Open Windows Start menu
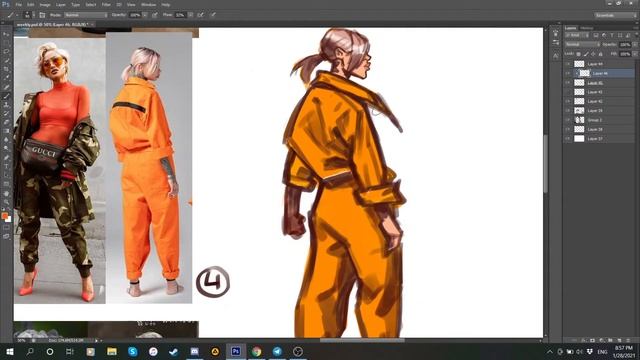640x360 pixels. point(9,351)
